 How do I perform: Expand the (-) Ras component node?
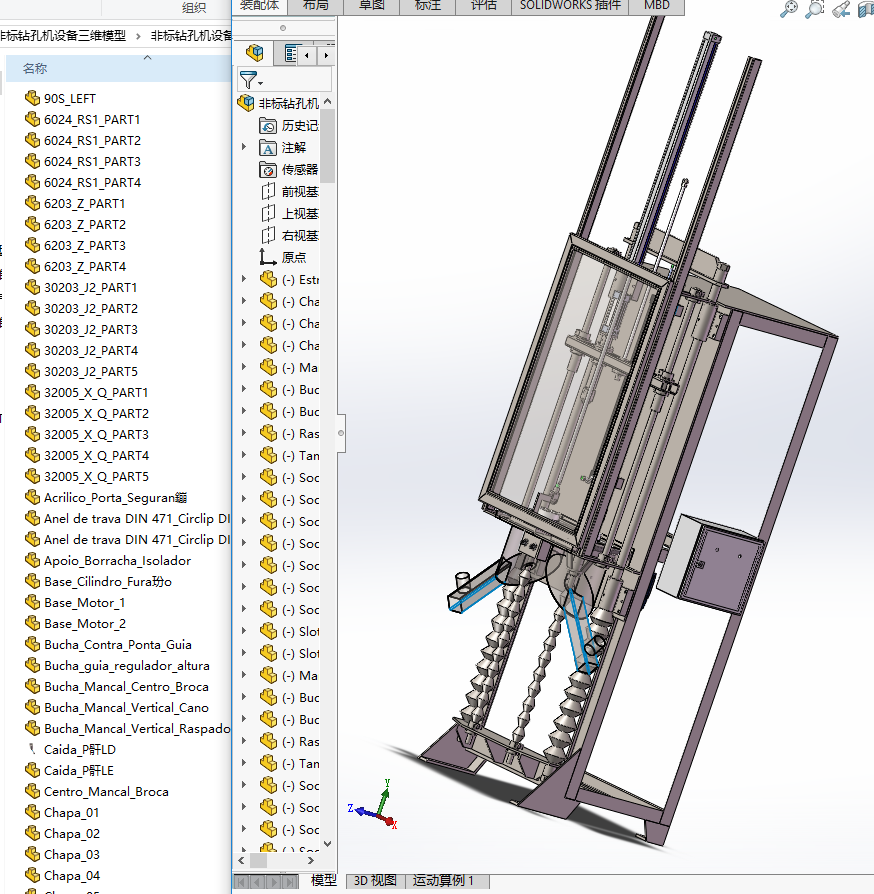[x=244, y=434]
